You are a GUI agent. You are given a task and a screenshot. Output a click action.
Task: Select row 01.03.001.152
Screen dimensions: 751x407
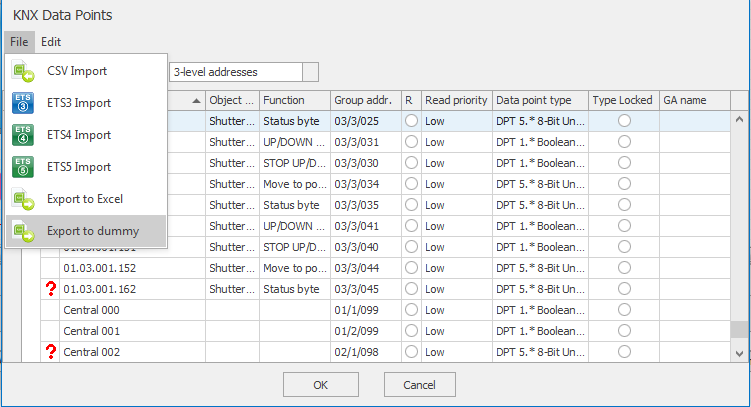coord(386,268)
